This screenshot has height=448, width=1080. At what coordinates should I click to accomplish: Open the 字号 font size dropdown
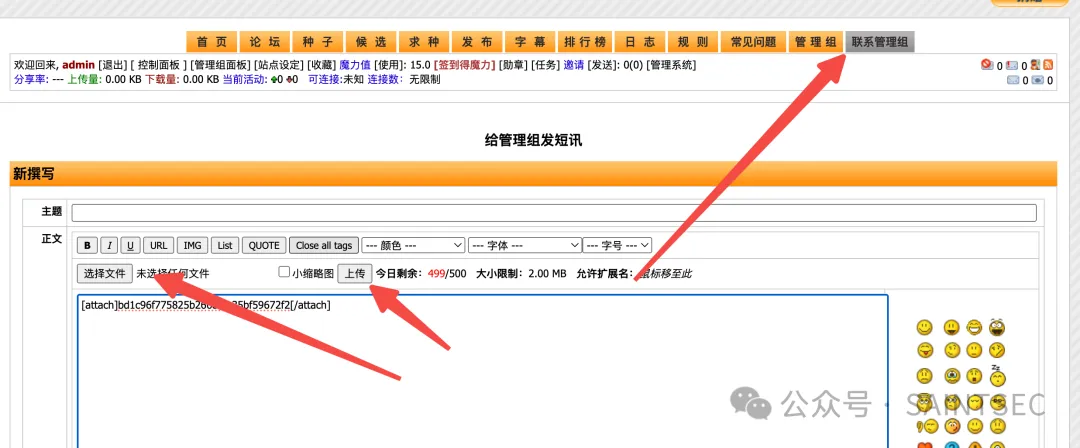click(x=617, y=245)
